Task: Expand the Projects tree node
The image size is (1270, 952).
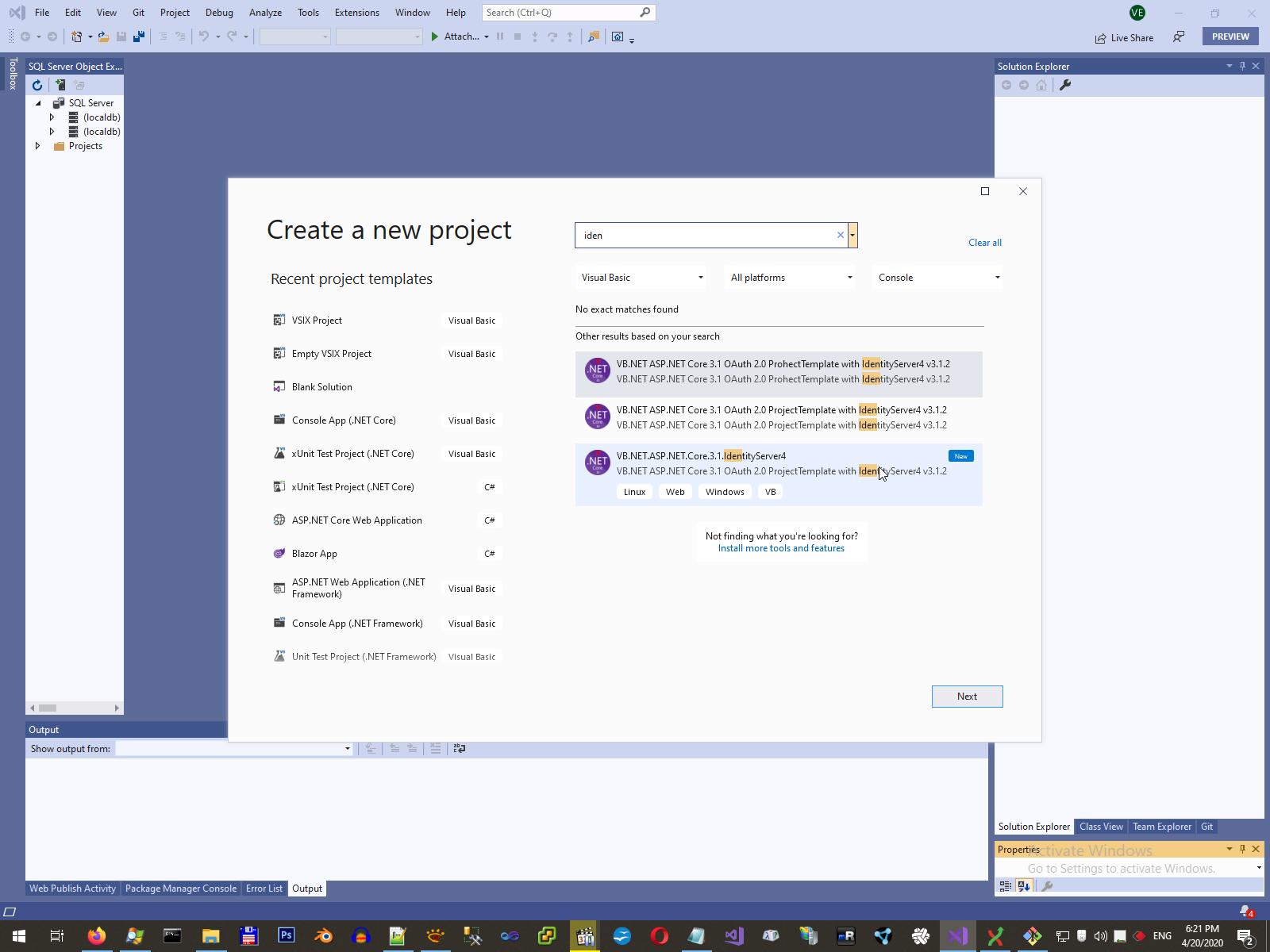Action: click(37, 146)
